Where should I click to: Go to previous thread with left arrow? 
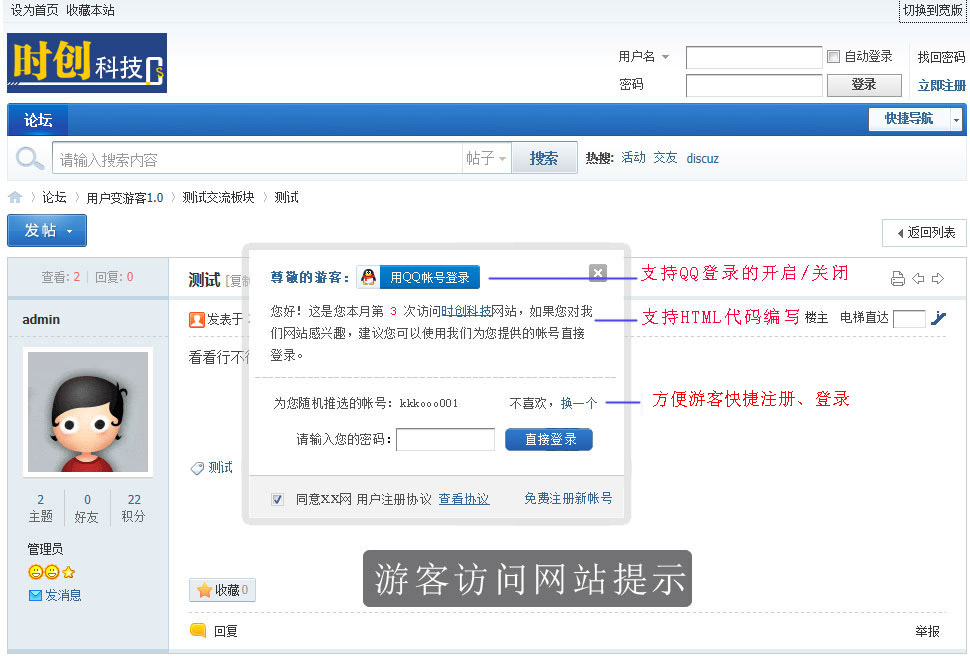[x=919, y=278]
